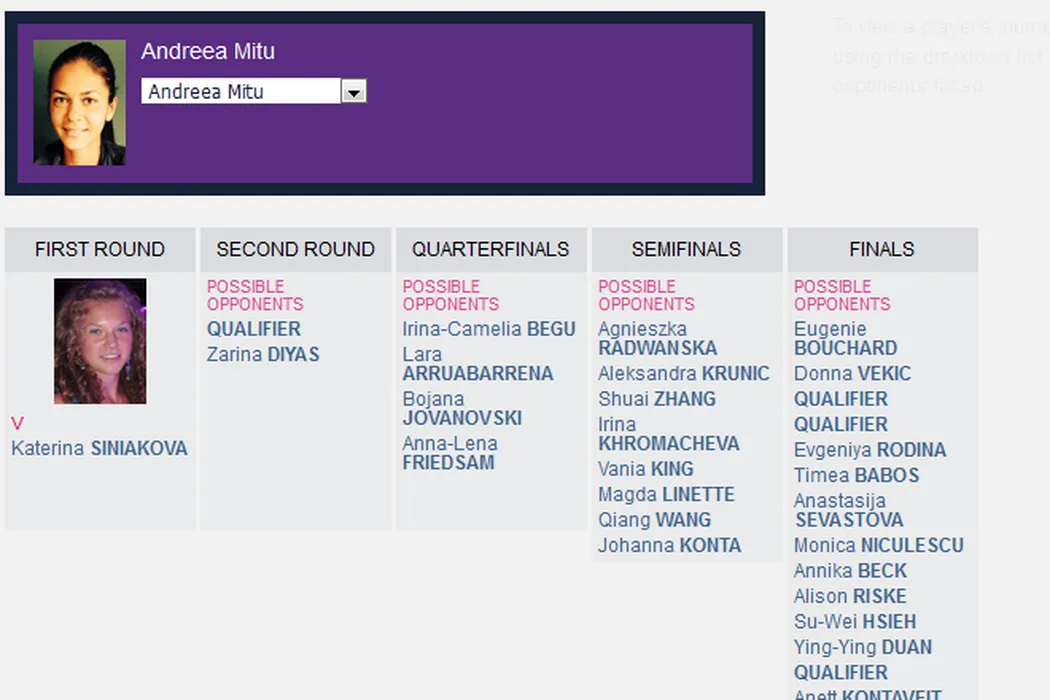Open Irina-Camelia Begu's link
The image size is (1050, 700).
489,329
